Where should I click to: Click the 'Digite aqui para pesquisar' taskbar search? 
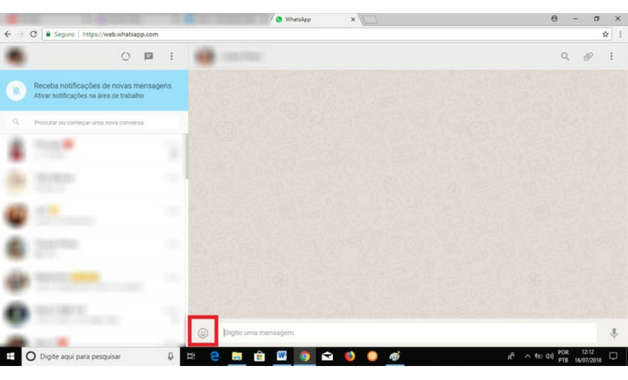[100, 356]
